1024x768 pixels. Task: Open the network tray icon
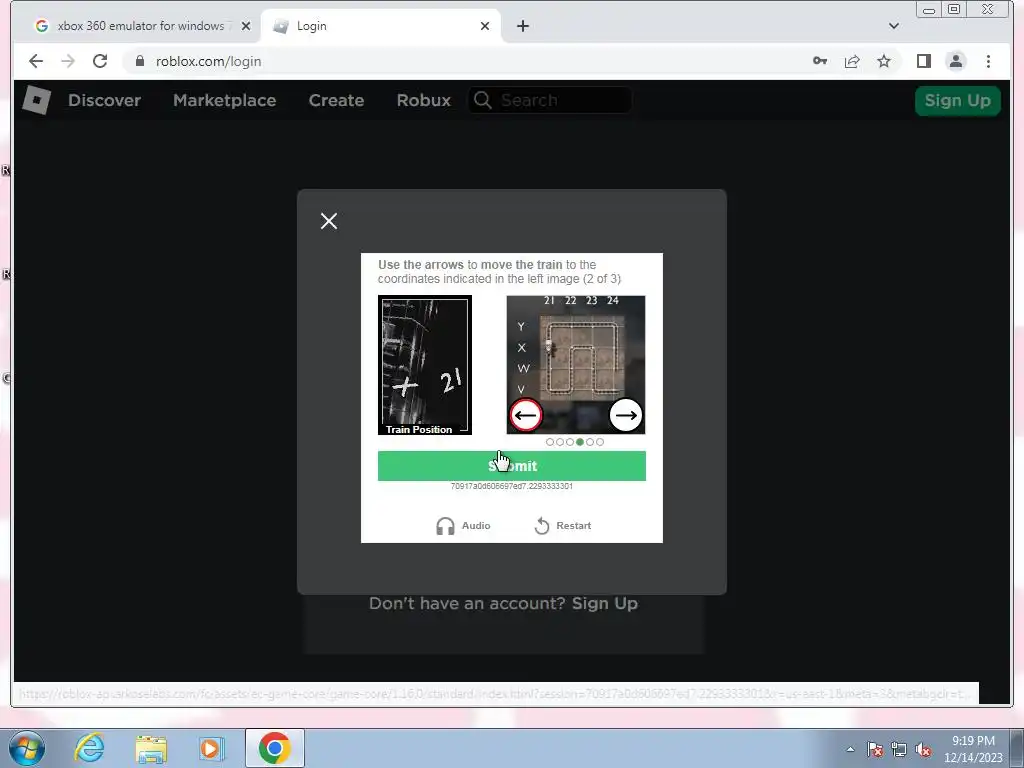pos(899,749)
